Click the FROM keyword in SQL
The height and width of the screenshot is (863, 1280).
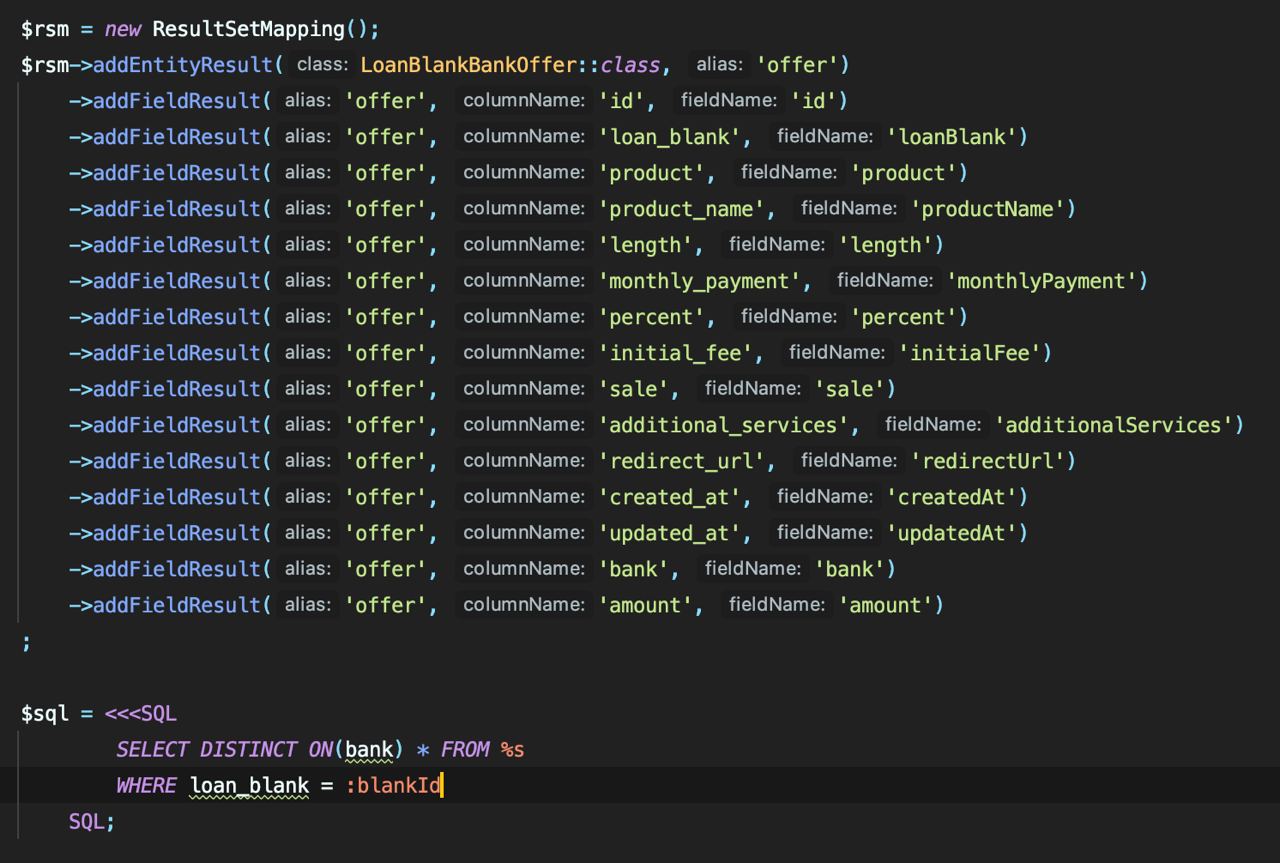click(x=465, y=749)
